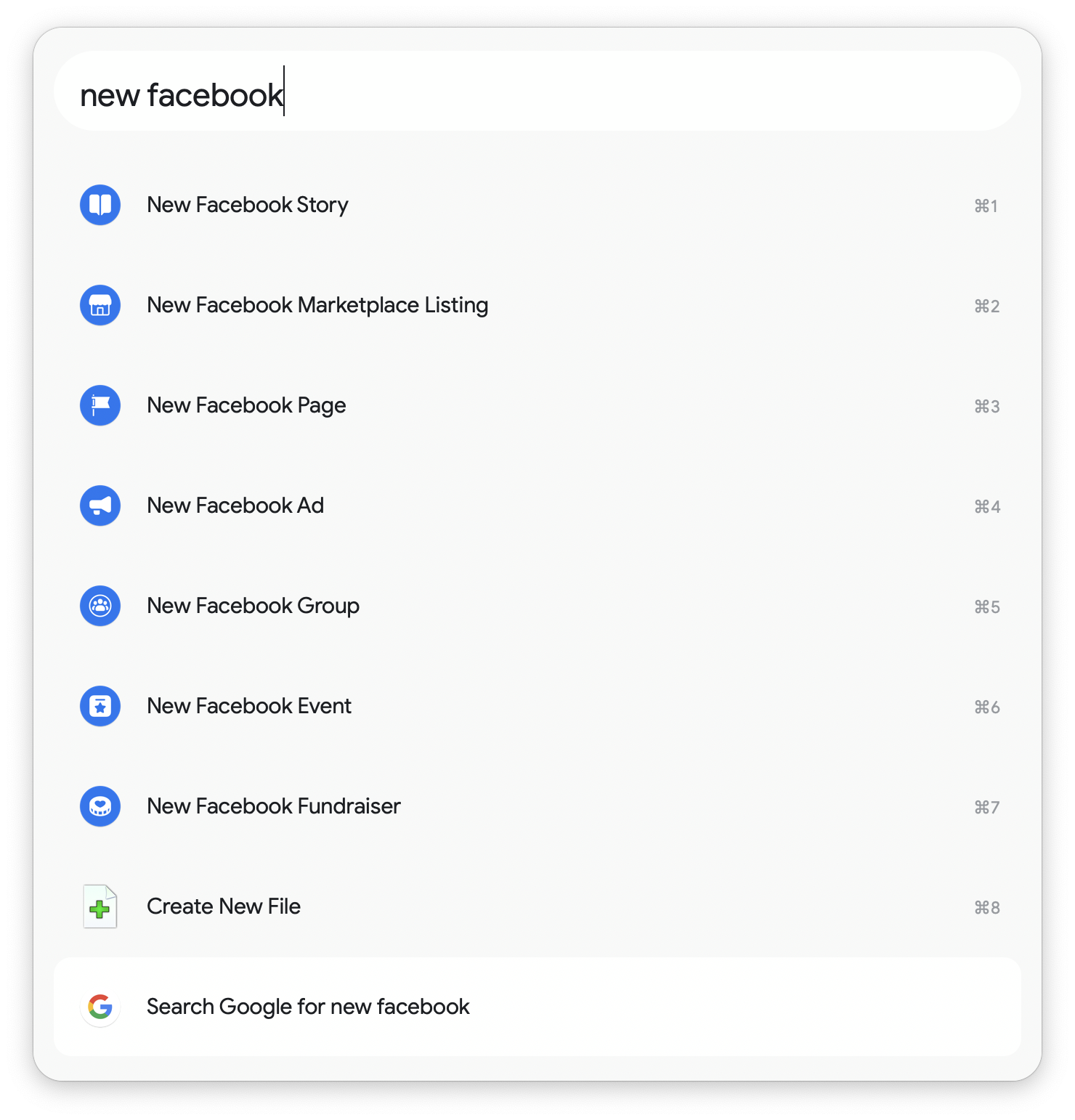This screenshot has height=1120, width=1075.
Task: Open New Facebook Page action
Action: (537, 405)
